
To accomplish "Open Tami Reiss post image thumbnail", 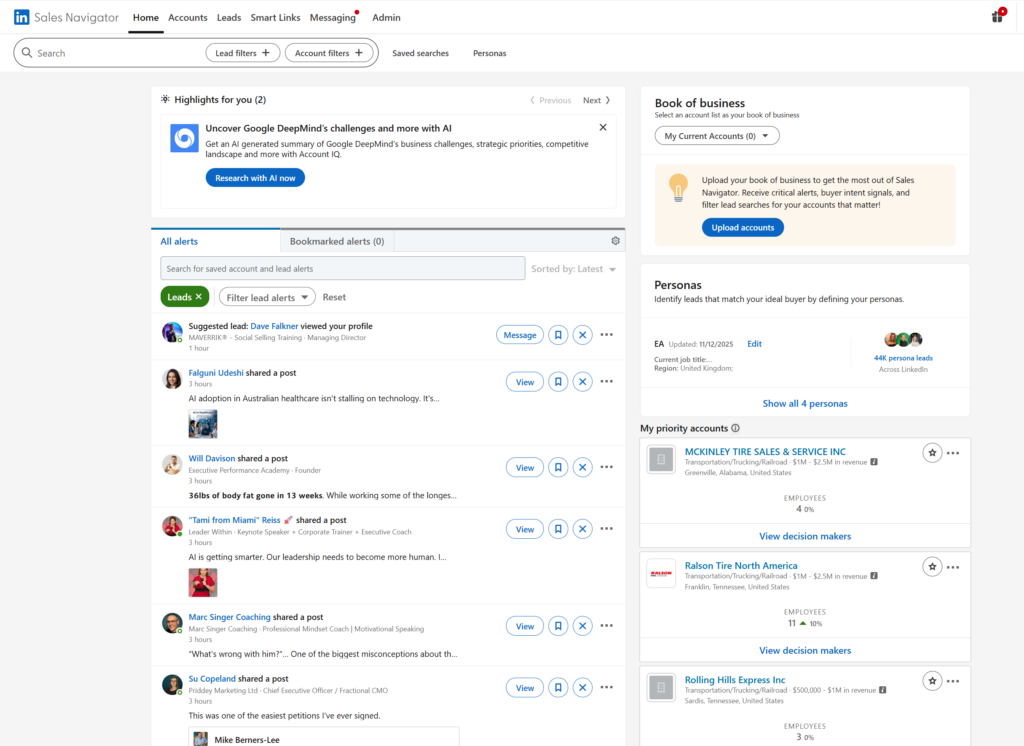I will pyautogui.click(x=203, y=583).
